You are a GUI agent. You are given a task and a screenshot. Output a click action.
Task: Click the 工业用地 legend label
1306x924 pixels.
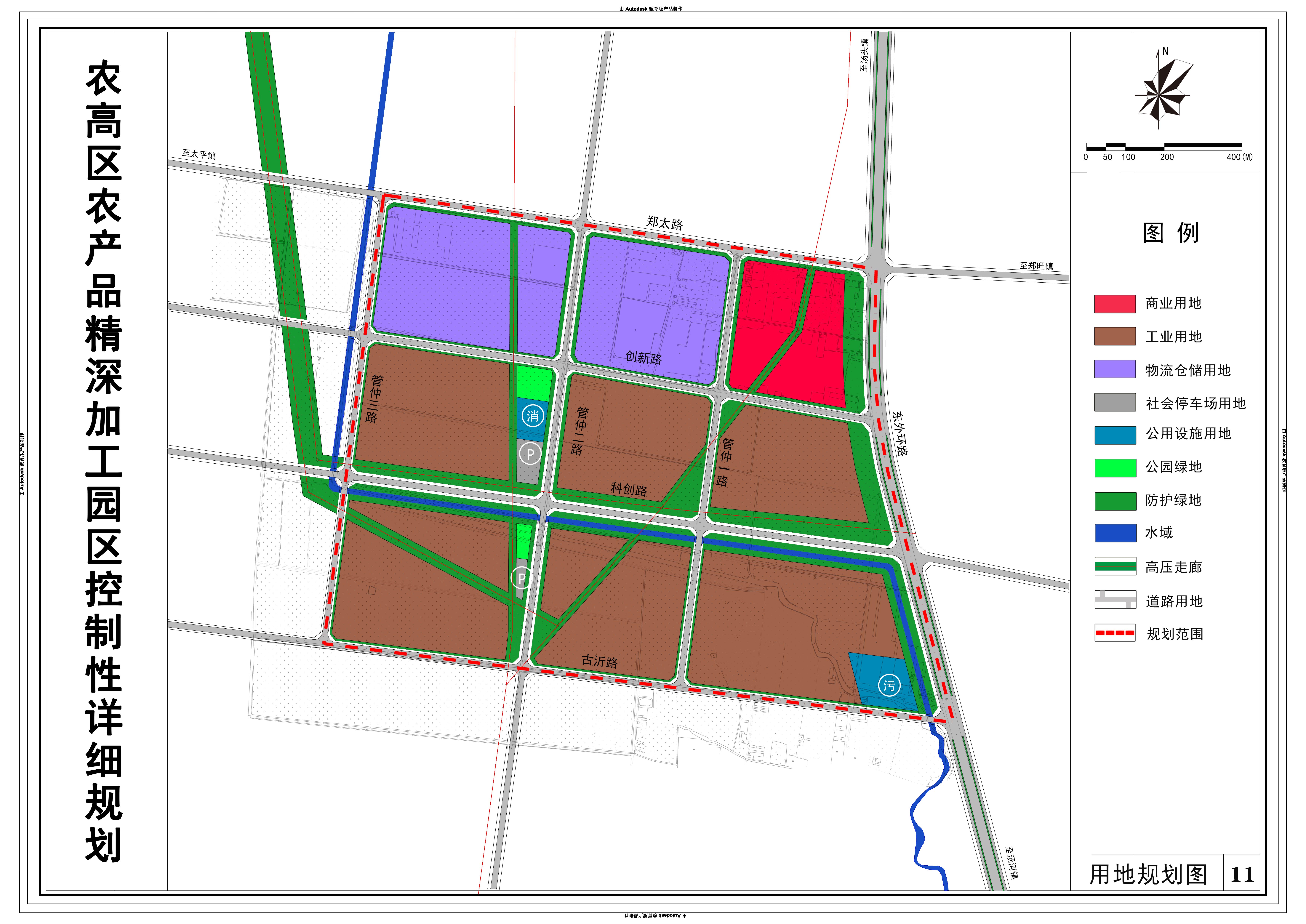tap(1173, 337)
